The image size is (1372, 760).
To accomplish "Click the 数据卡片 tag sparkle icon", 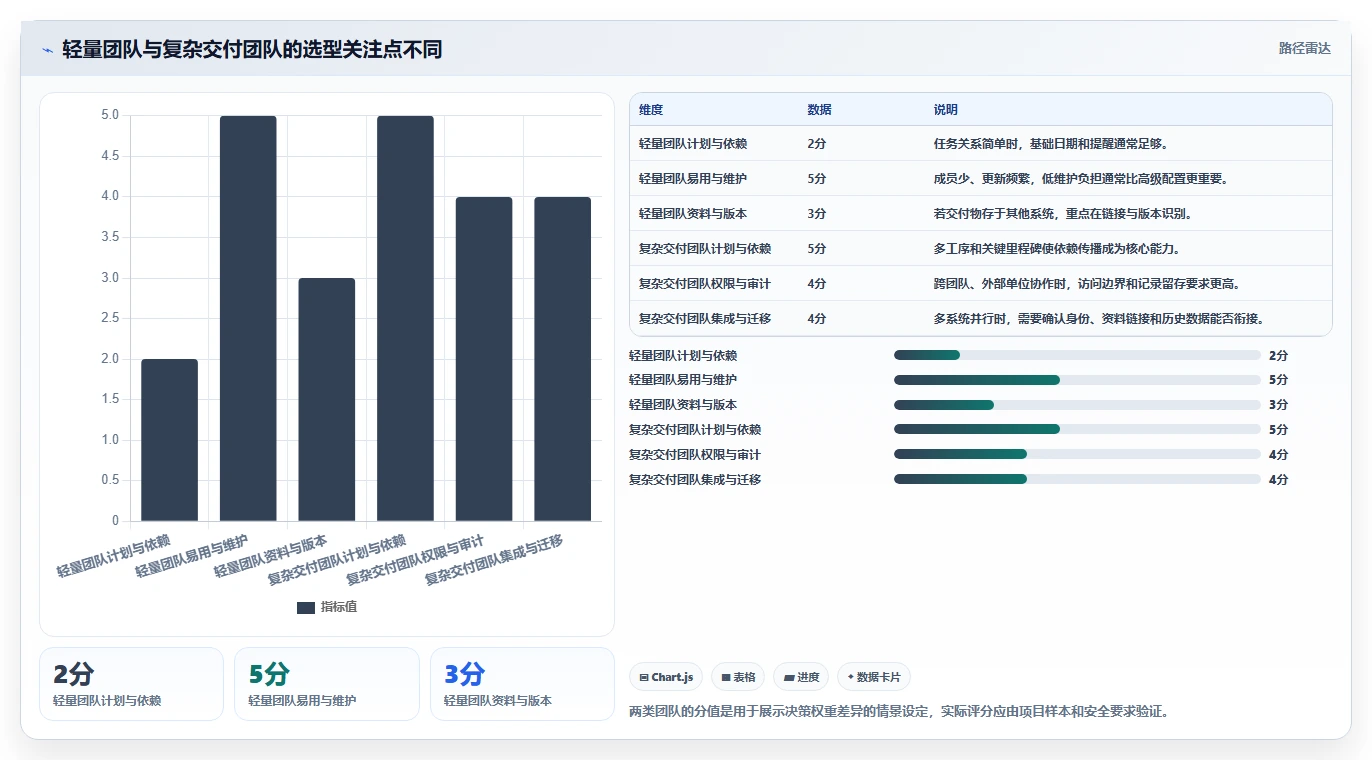I will point(851,677).
